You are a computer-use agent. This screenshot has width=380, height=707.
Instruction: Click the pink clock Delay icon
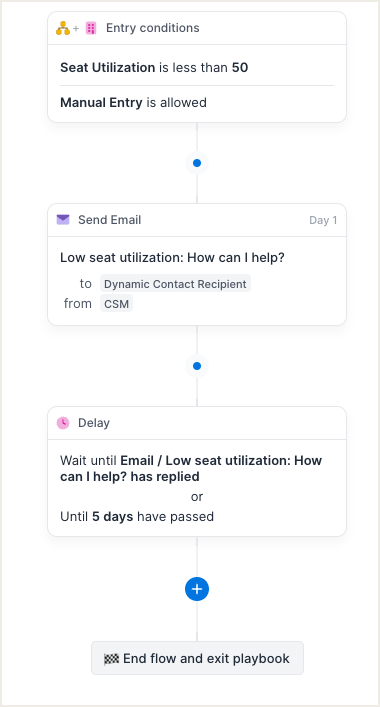point(63,423)
